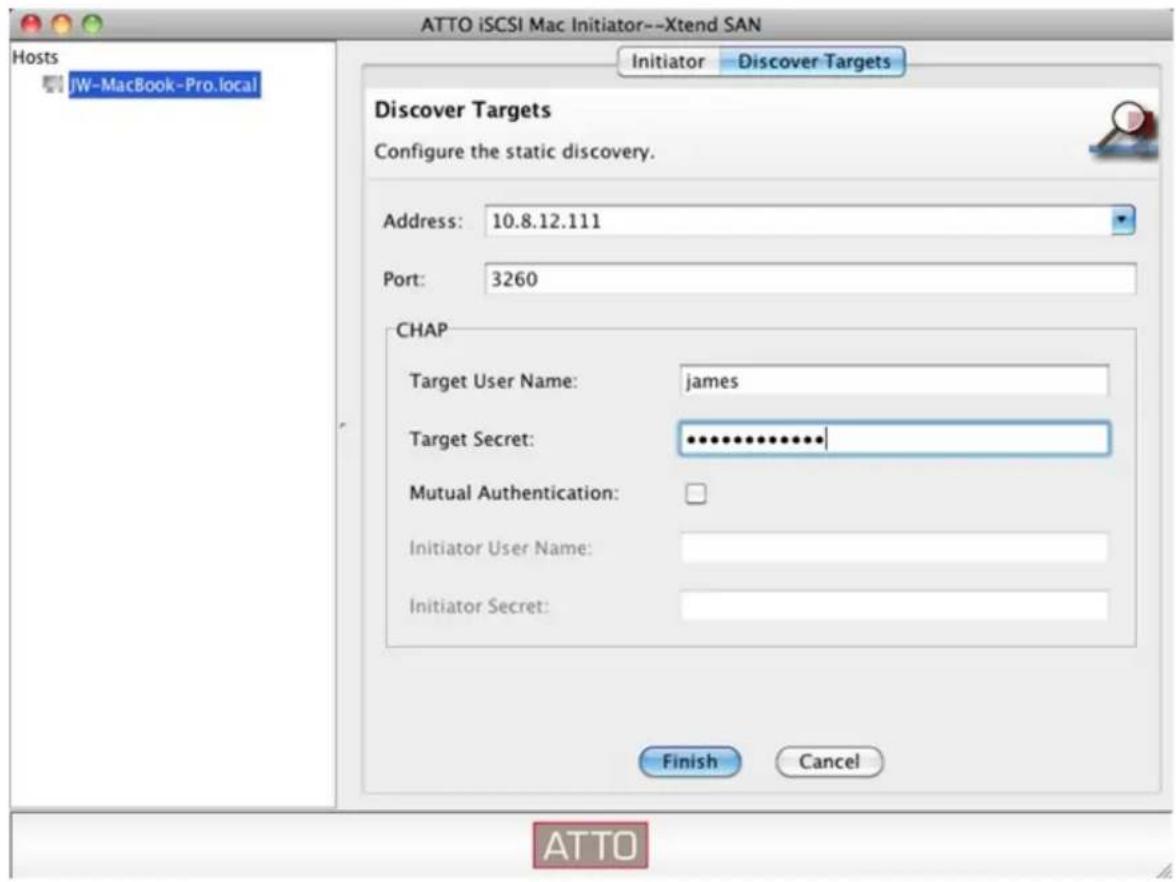
Task: Click the red close window button
Action: click(x=31, y=24)
